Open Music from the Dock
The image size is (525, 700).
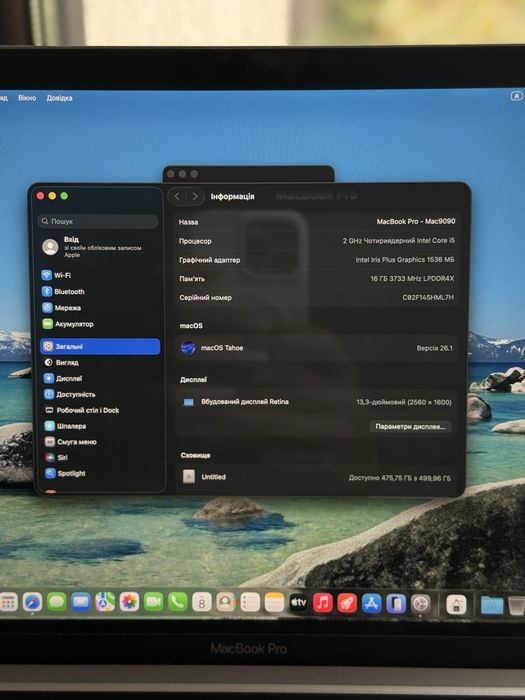pos(323,603)
